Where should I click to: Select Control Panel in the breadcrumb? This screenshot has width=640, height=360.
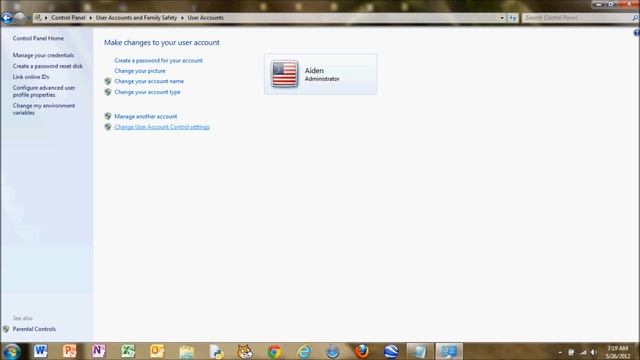[x=68, y=18]
